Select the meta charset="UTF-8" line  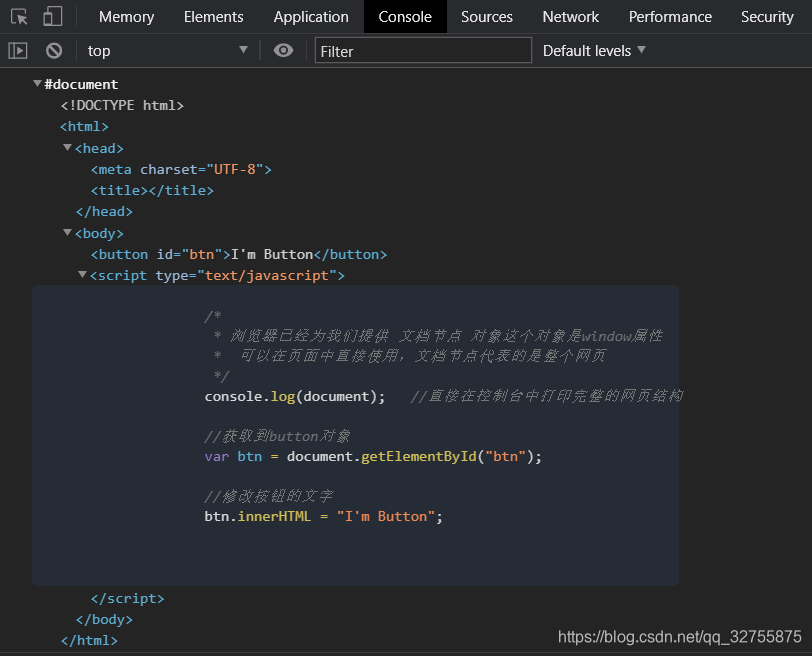click(x=181, y=170)
